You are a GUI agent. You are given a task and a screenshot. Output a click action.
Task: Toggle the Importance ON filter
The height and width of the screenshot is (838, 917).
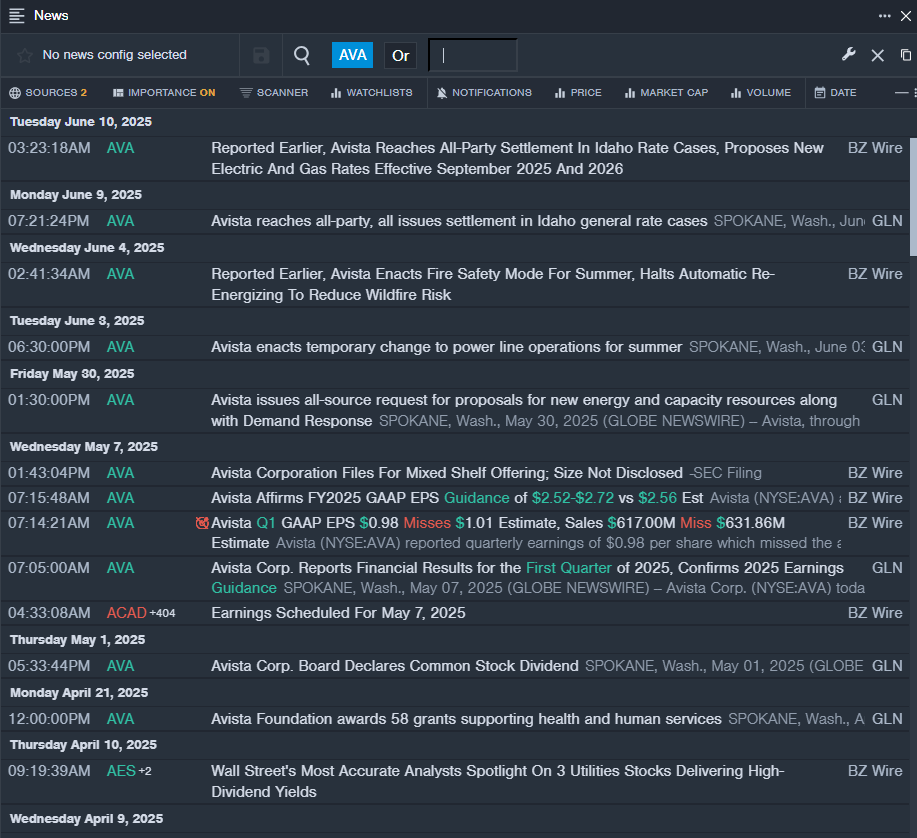[164, 93]
